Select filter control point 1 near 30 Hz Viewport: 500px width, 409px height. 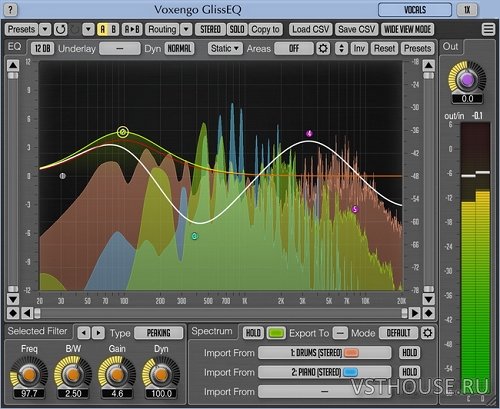pos(62,176)
